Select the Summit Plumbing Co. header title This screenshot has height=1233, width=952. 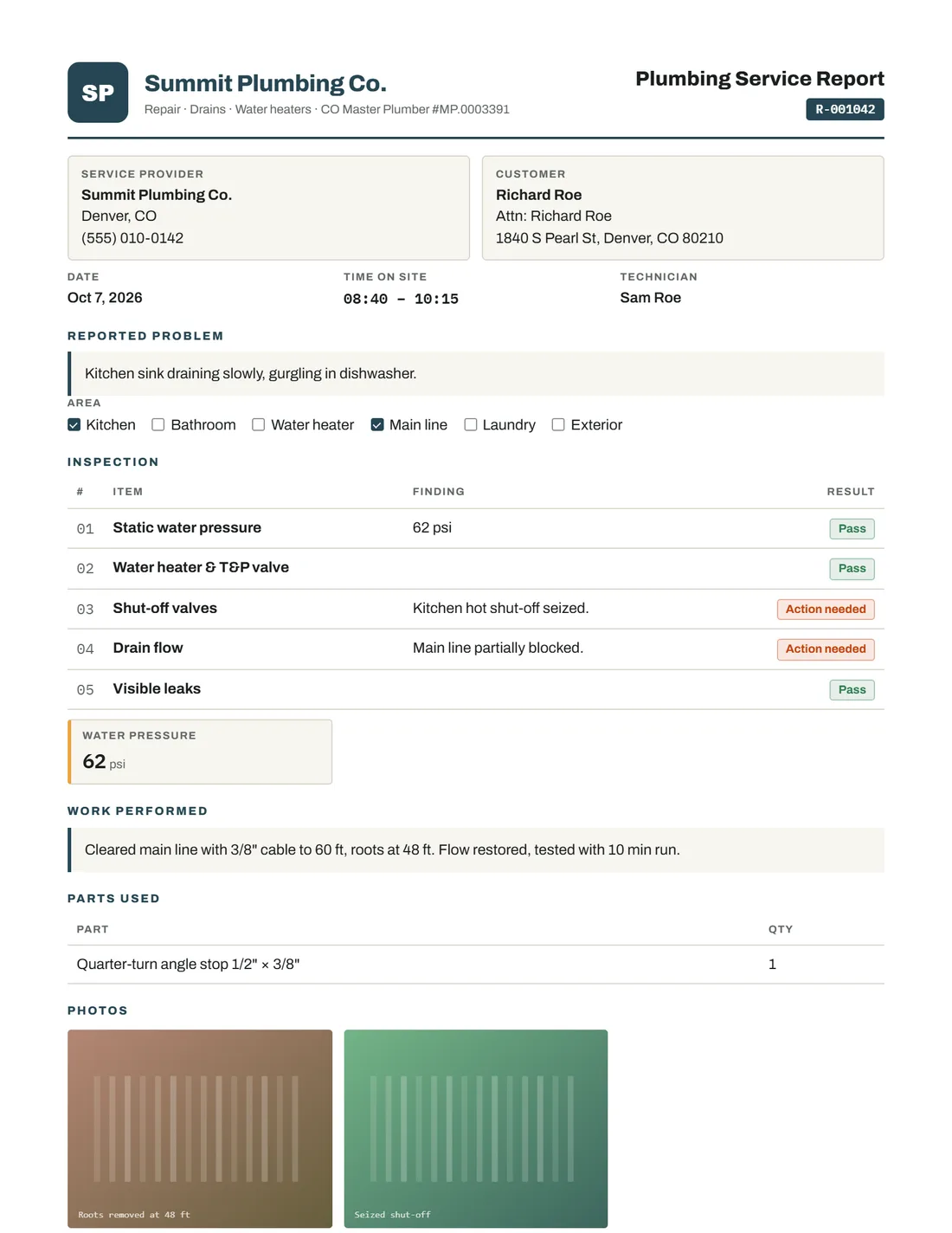266,84
